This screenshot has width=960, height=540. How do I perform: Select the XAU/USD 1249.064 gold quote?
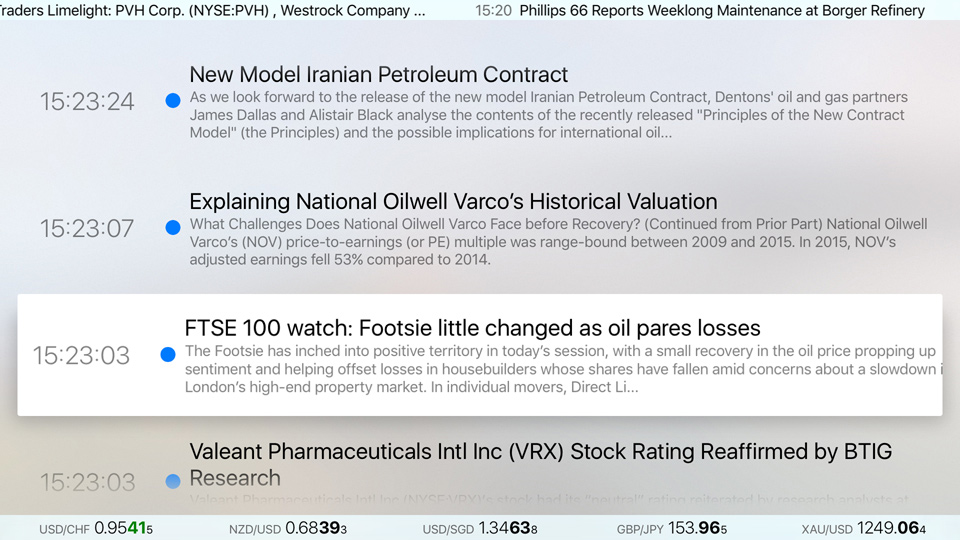click(864, 528)
